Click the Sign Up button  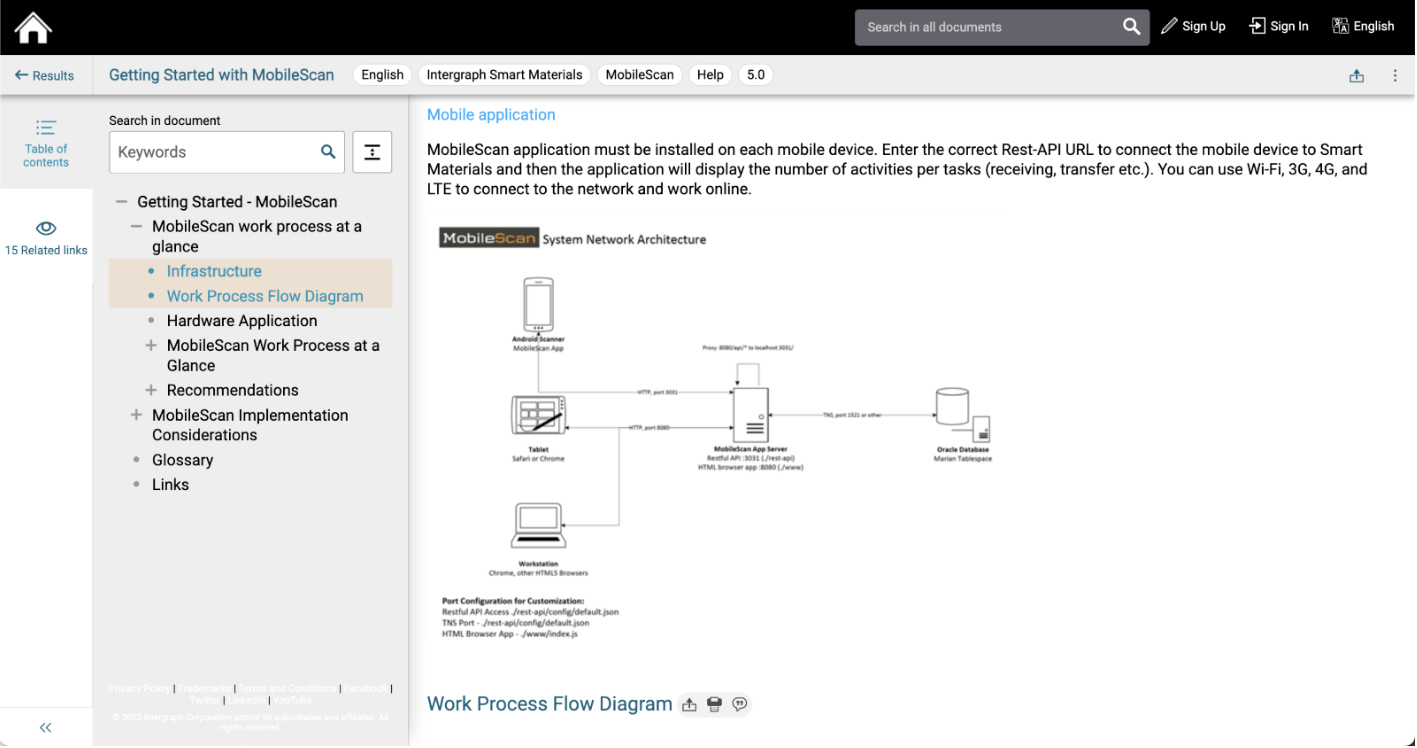point(1193,27)
